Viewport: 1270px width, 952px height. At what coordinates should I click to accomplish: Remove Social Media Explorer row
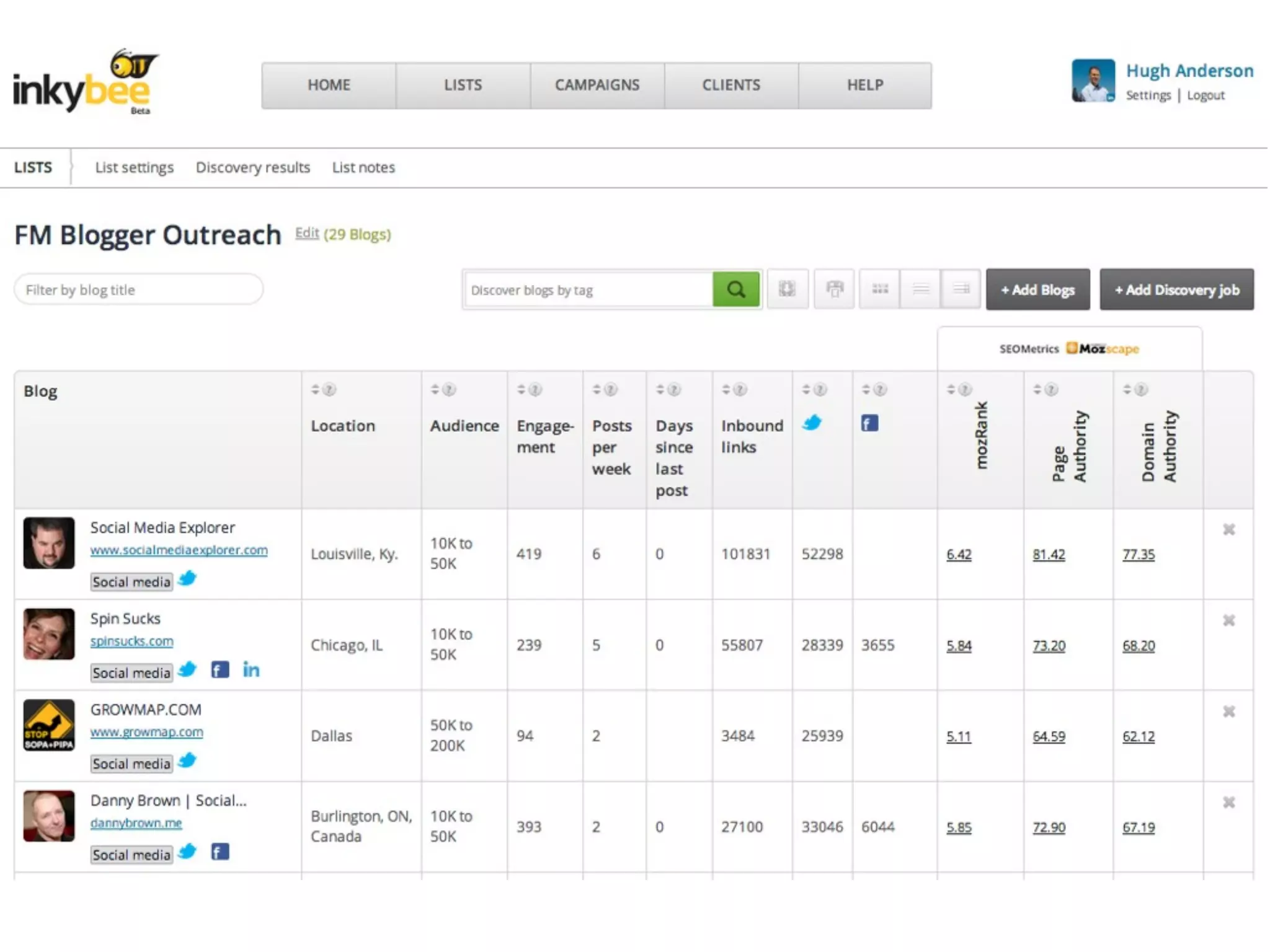point(1228,529)
